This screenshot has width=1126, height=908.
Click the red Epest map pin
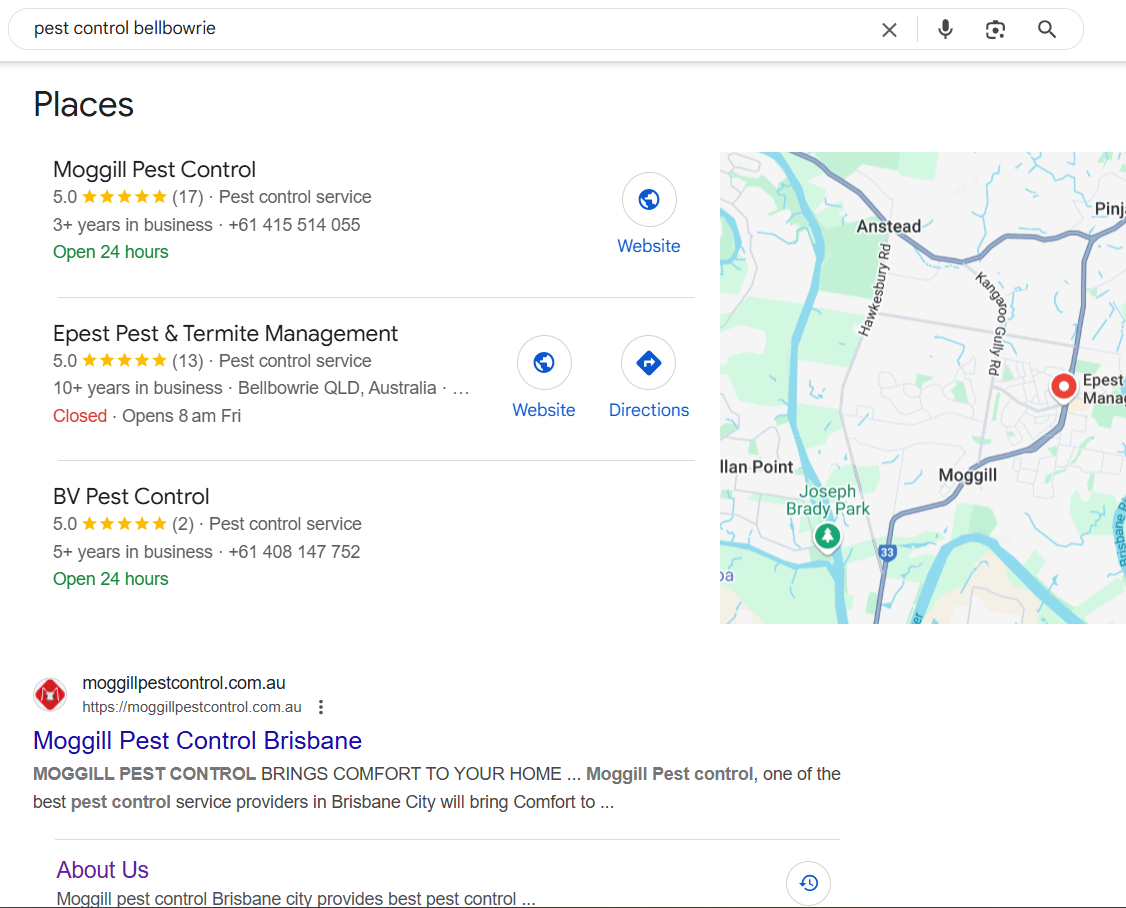1064,386
